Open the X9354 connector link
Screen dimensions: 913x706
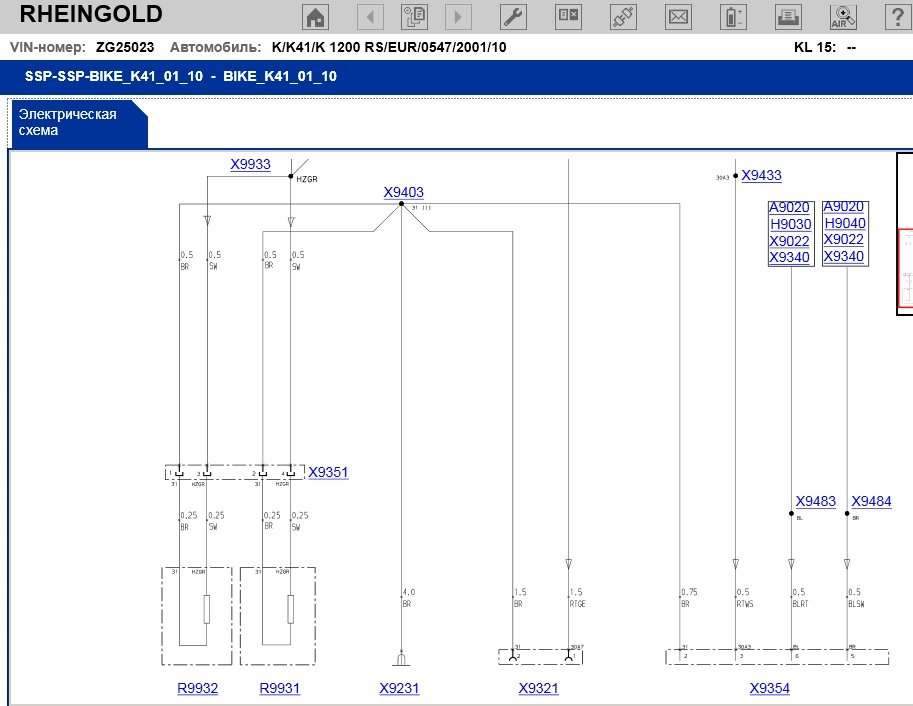[770, 688]
